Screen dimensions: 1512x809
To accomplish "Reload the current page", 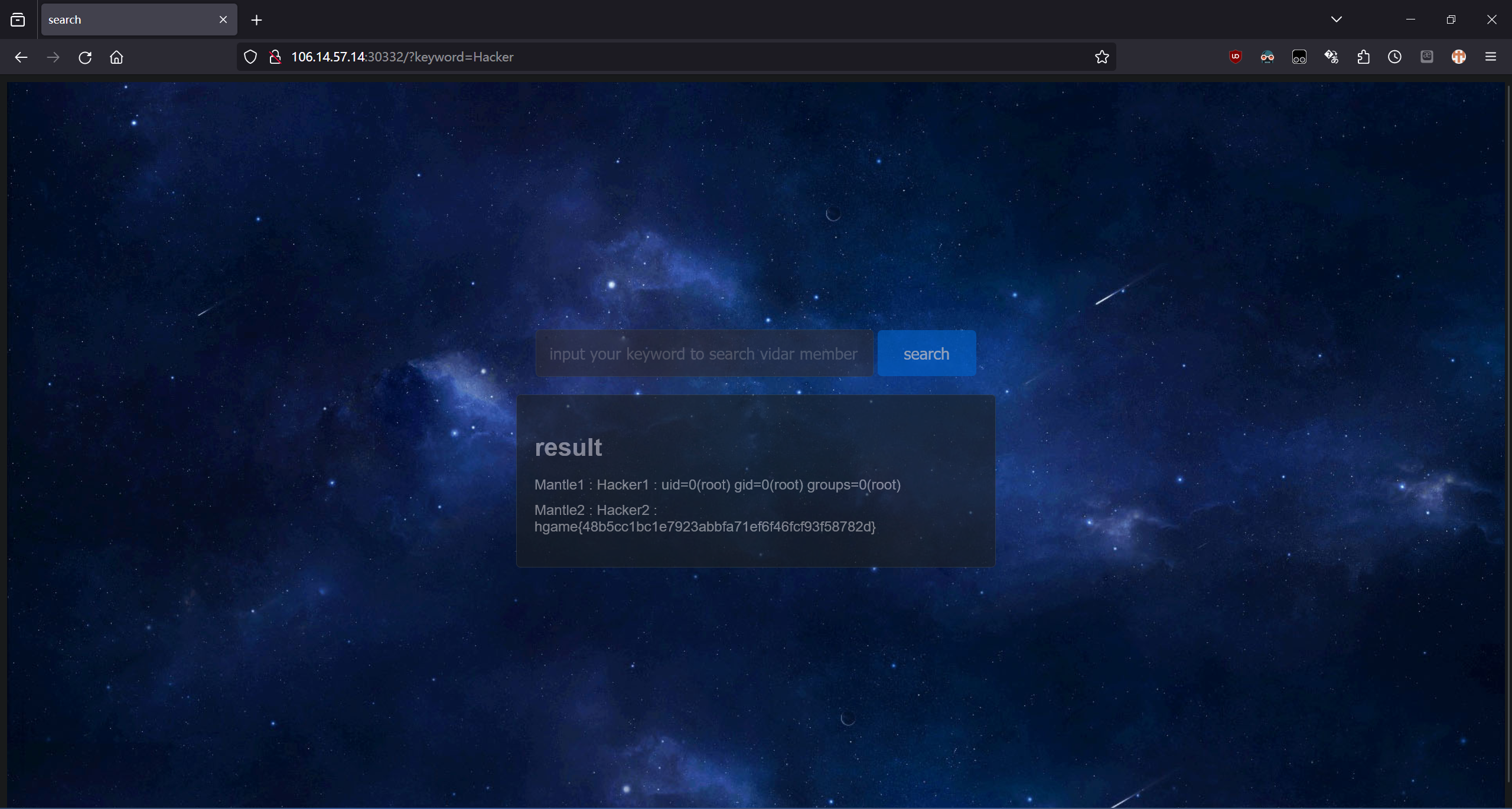I will click(x=85, y=57).
